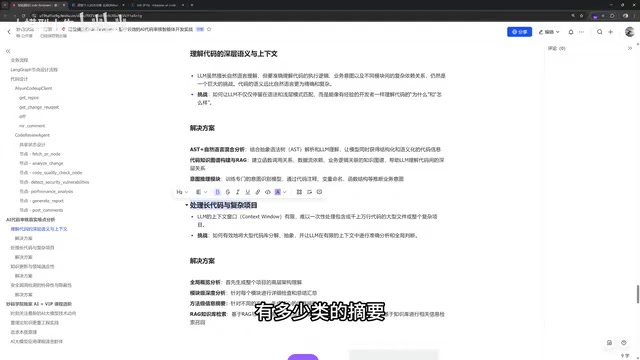Select get_repos outline entry

(x=29, y=98)
